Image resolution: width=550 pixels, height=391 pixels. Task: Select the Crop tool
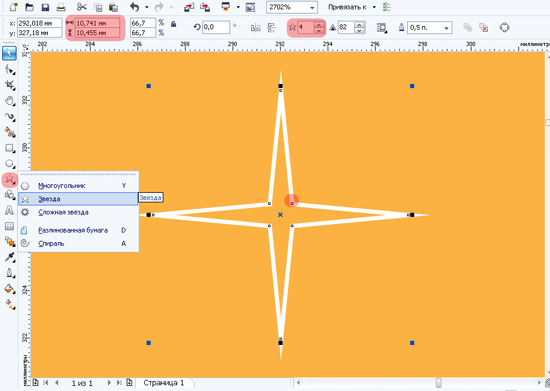point(9,85)
